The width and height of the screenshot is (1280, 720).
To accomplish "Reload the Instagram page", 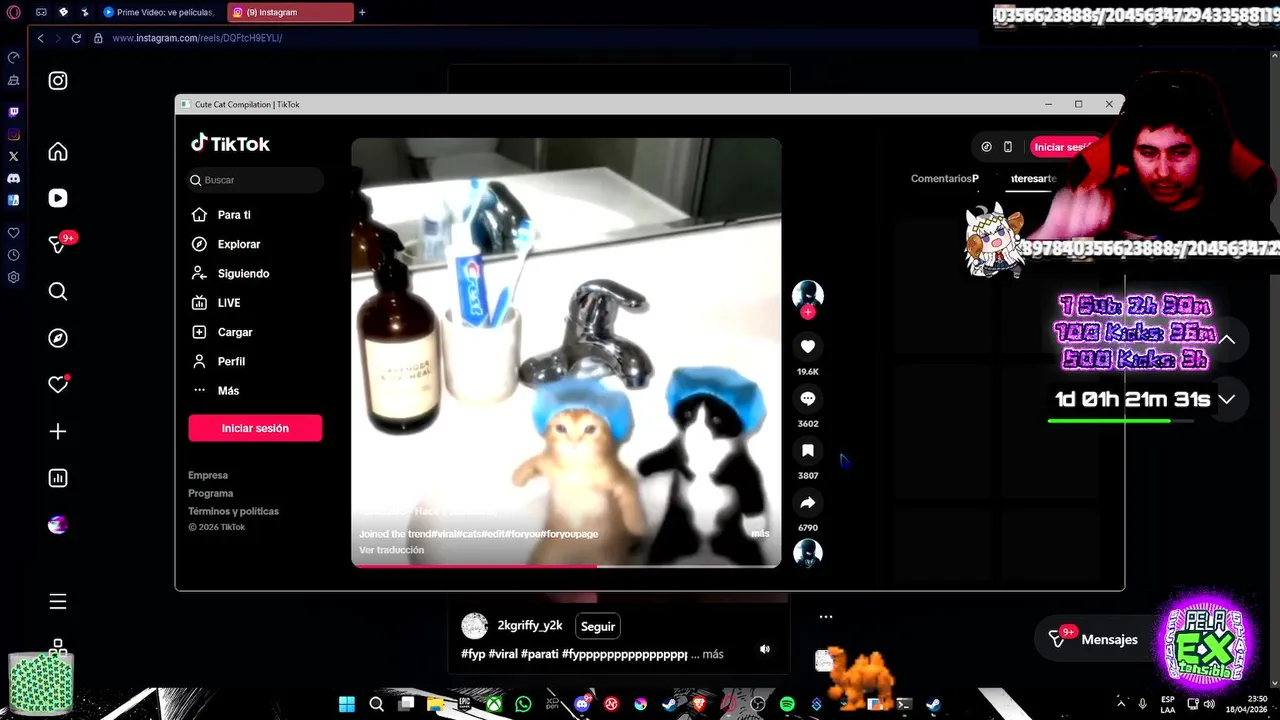I will pos(76,38).
